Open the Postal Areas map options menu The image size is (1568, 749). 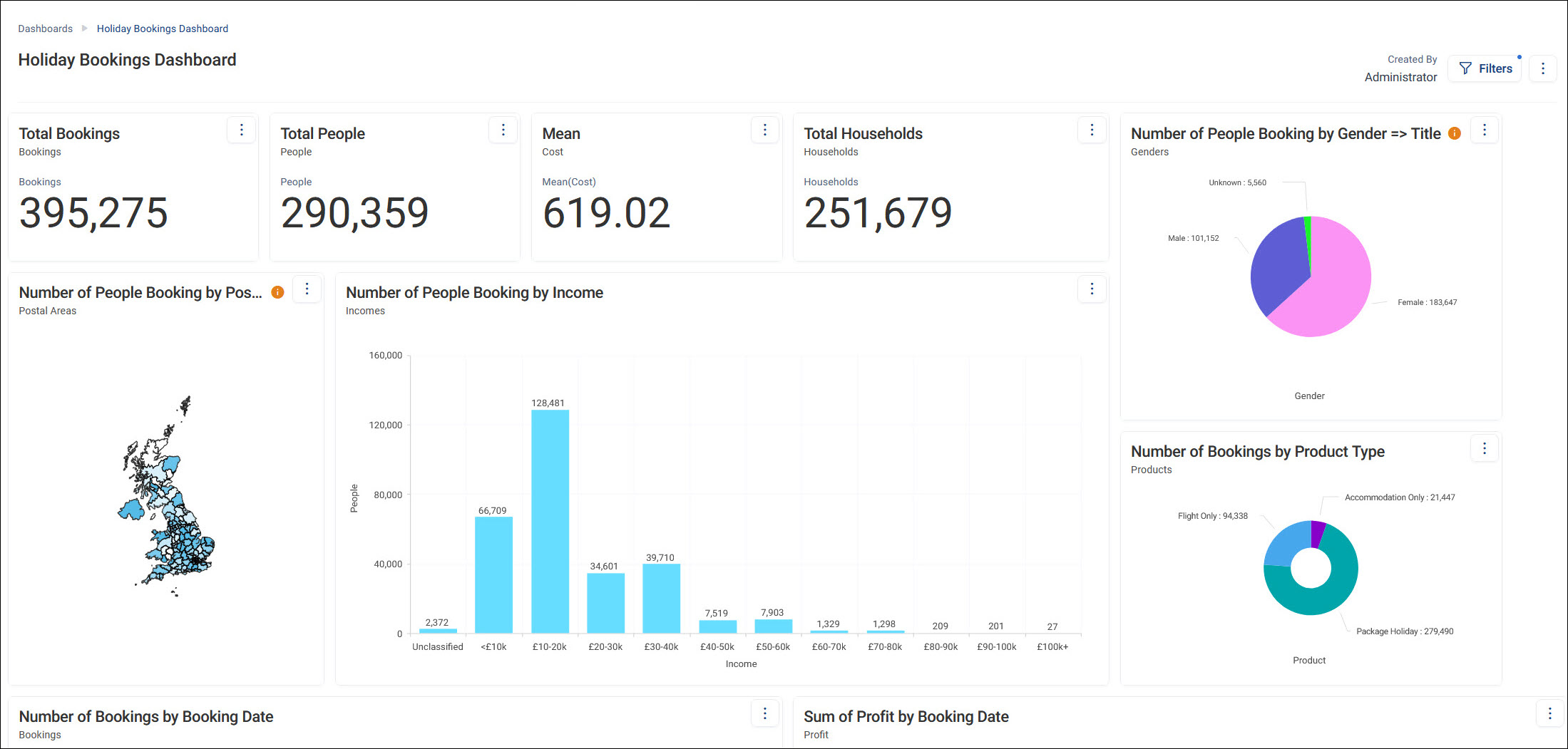point(307,289)
